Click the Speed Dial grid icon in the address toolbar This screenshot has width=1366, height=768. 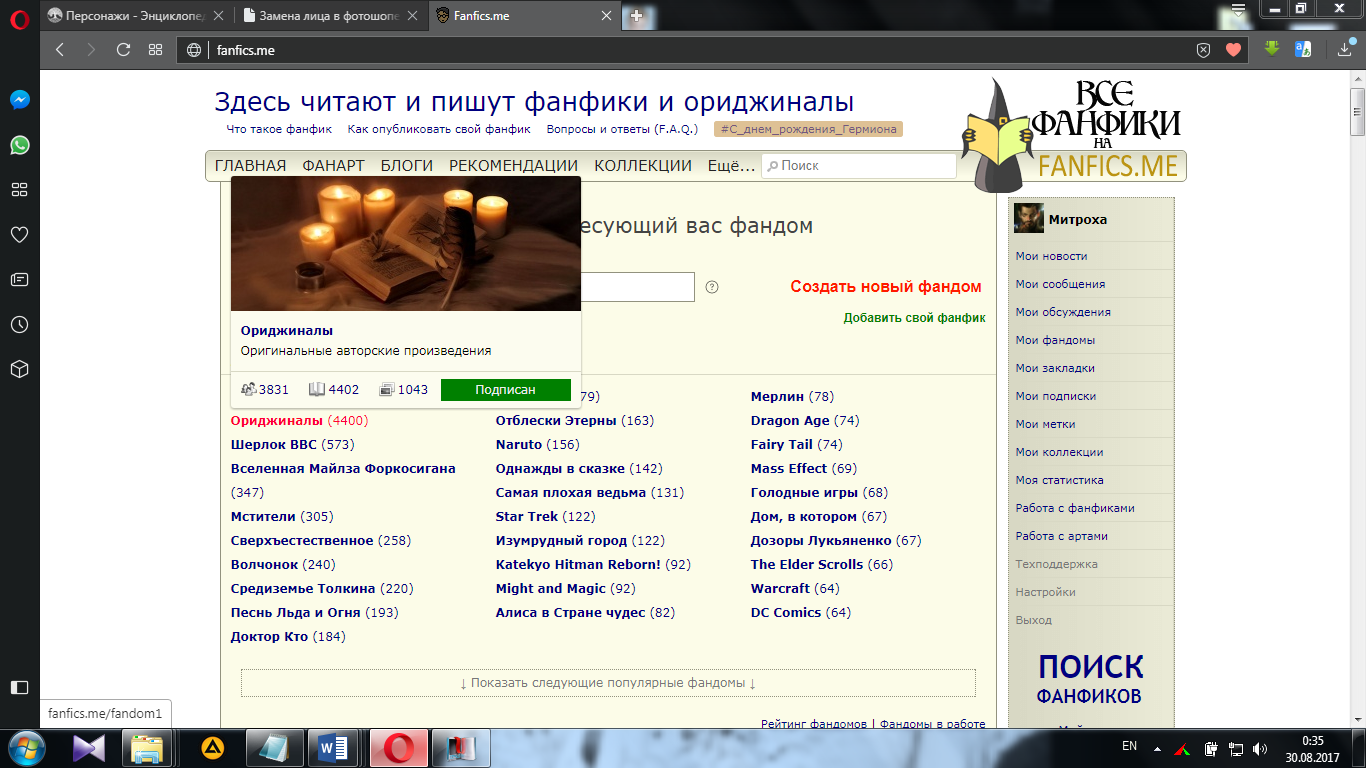tap(155, 49)
